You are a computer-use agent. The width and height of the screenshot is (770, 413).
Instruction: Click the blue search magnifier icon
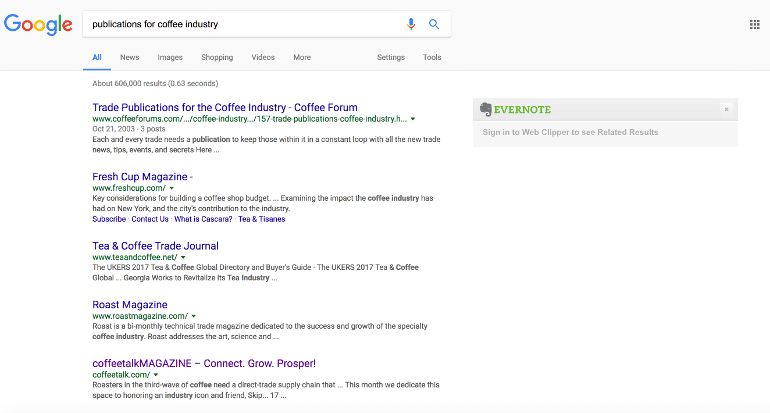[434, 24]
